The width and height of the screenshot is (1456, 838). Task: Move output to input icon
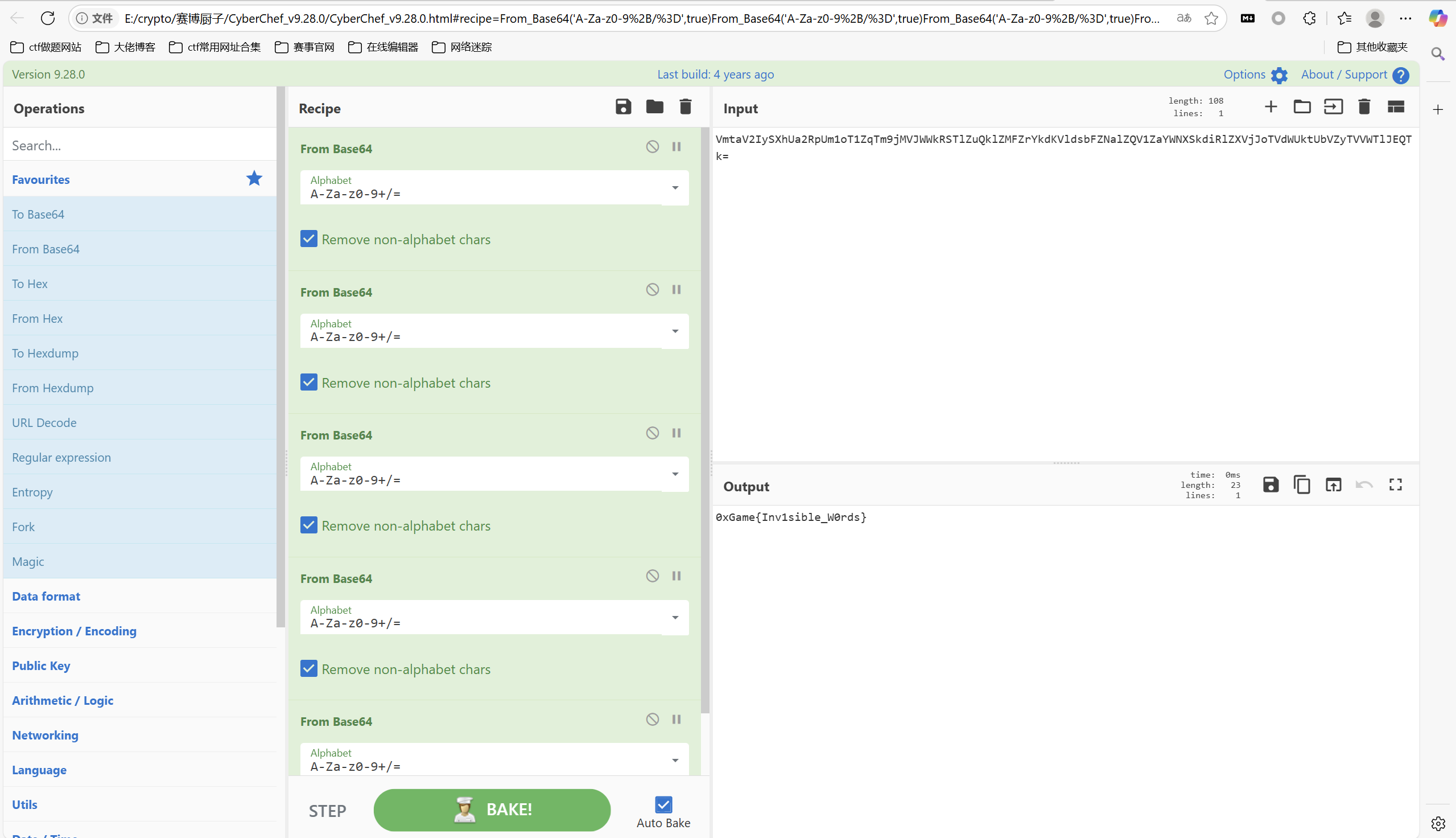pyautogui.click(x=1333, y=485)
